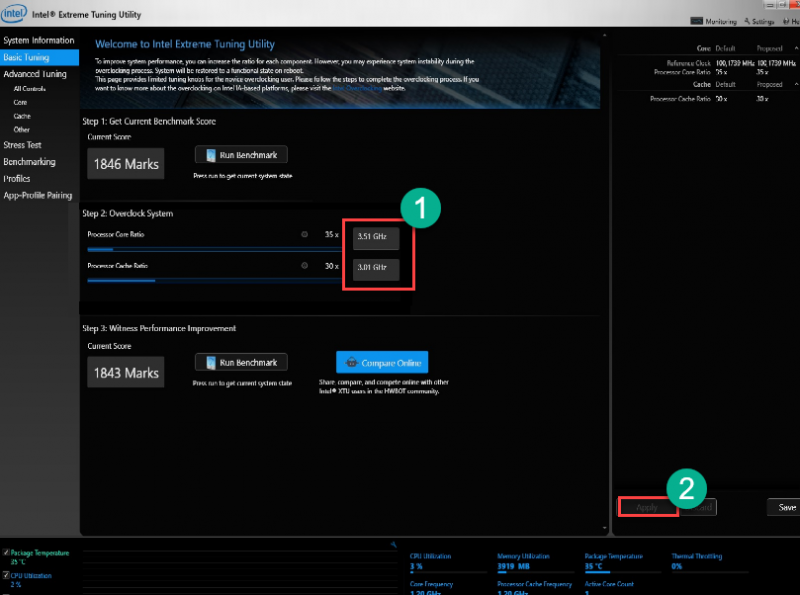This screenshot has height=595, width=800.
Task: Click the Discard button beside Apply
Action: coord(699,507)
